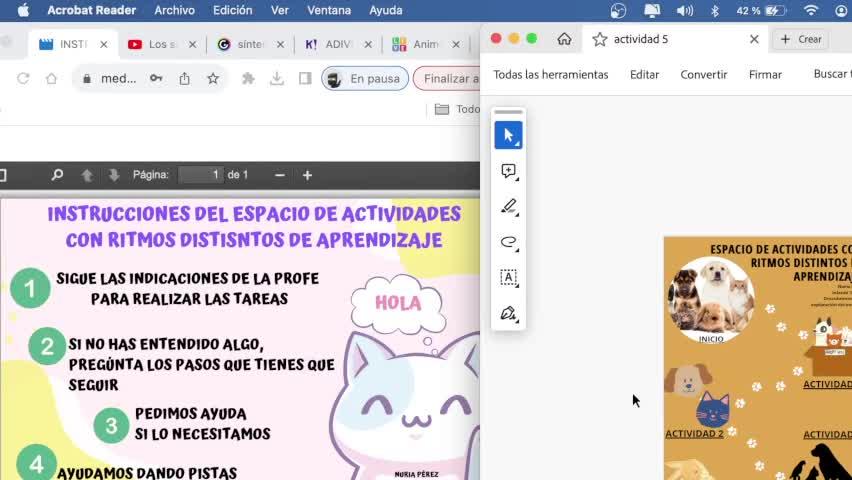Click the Crear button
This screenshot has height=480, width=852.
pos(801,39)
